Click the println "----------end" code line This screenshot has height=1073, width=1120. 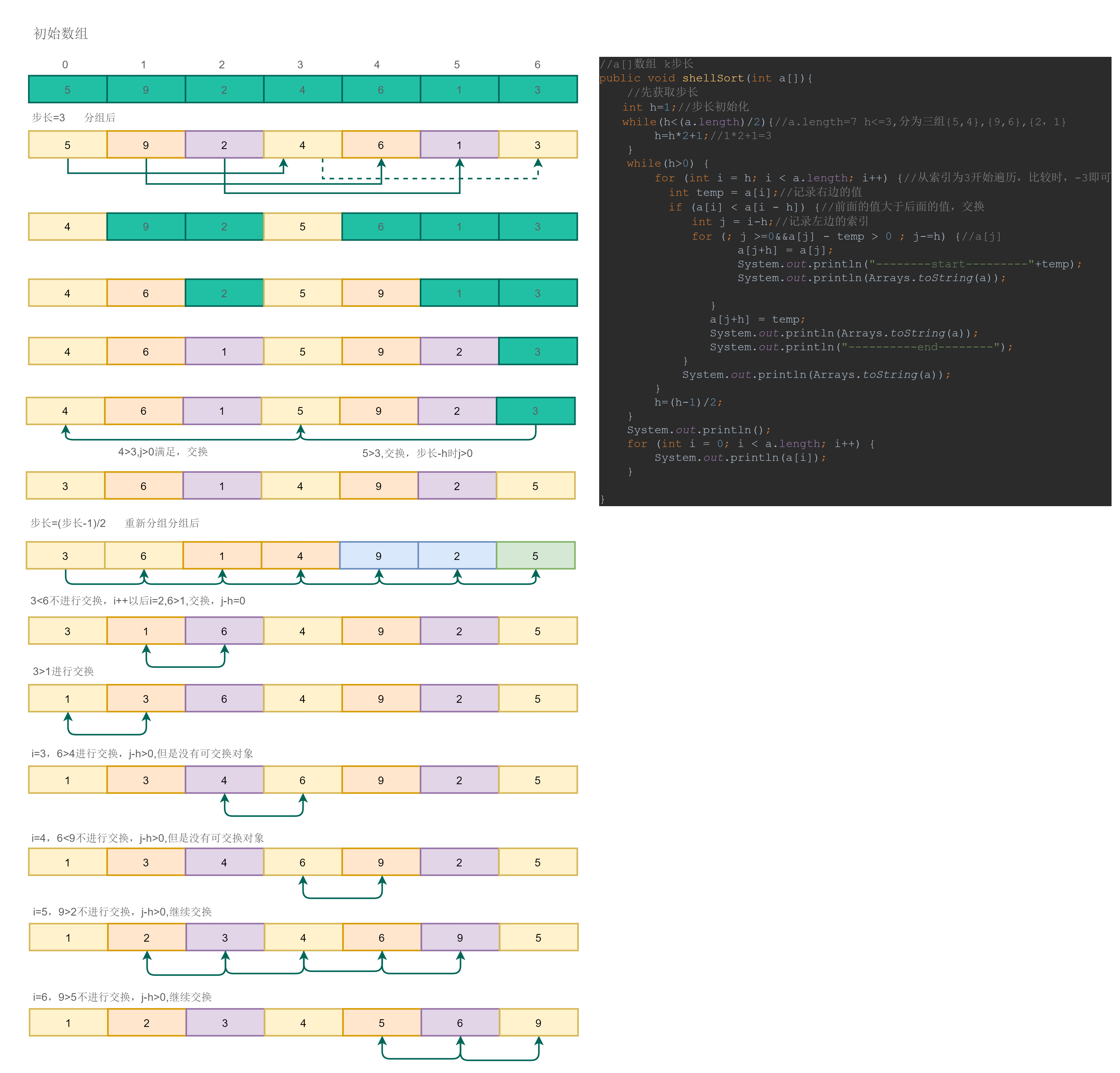861,347
